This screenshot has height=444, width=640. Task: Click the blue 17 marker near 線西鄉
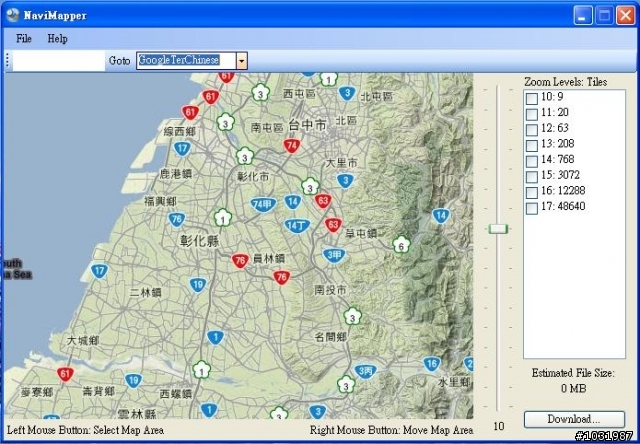pos(182,149)
